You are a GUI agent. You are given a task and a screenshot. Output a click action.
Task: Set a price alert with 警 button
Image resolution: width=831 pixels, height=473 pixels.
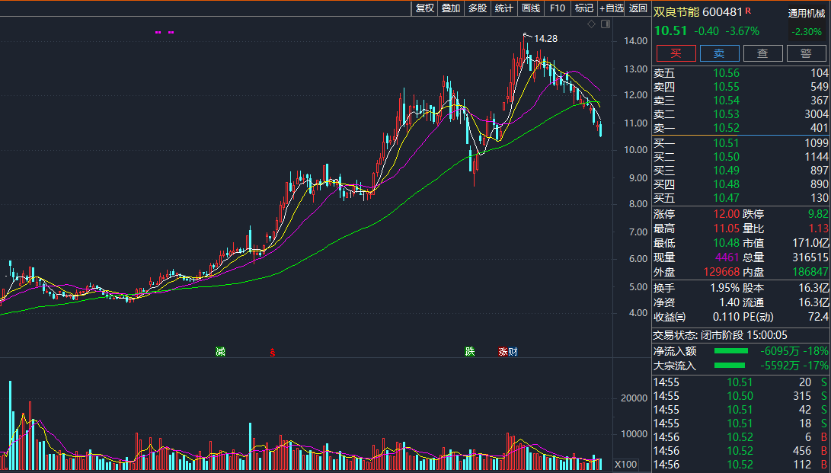point(806,54)
